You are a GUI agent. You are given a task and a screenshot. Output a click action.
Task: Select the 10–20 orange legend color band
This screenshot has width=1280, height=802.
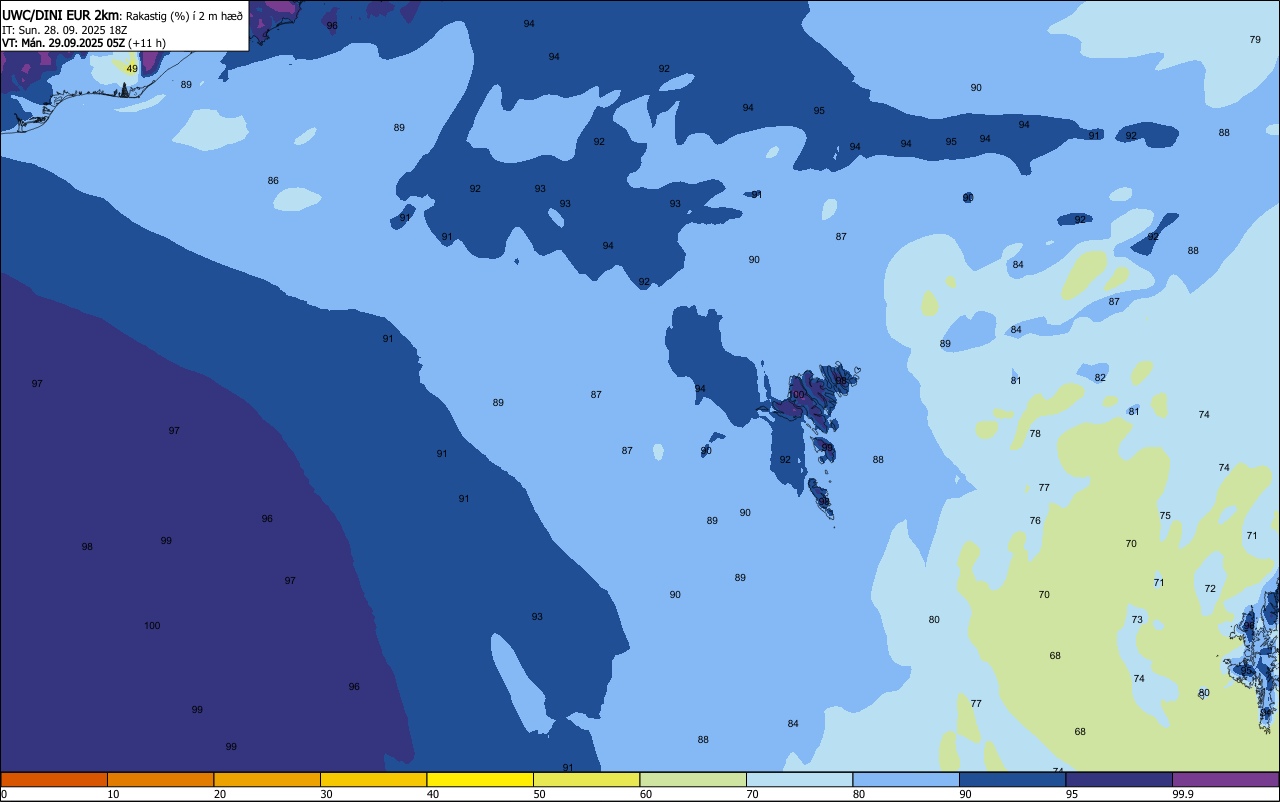pos(160,779)
